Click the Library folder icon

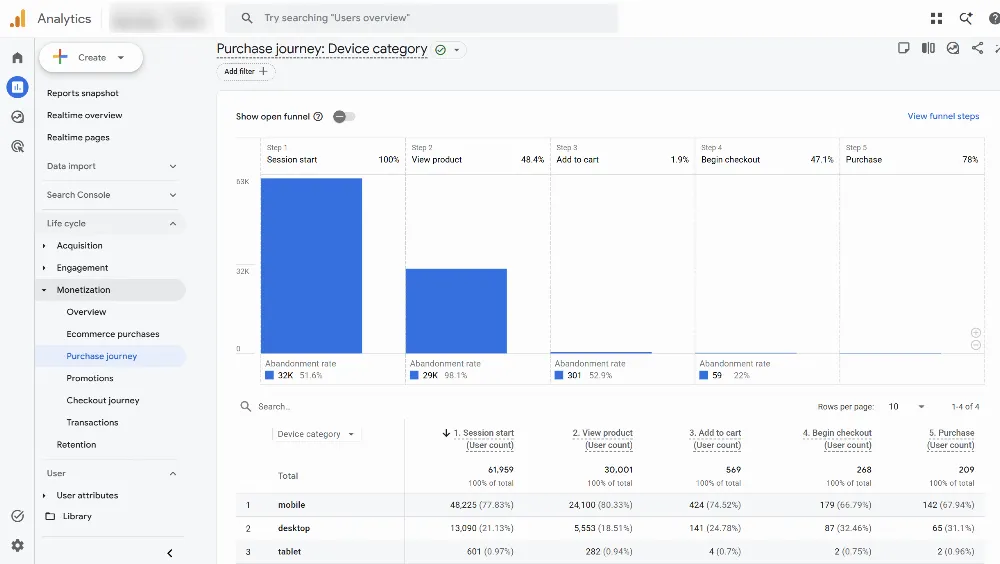click(x=50, y=516)
